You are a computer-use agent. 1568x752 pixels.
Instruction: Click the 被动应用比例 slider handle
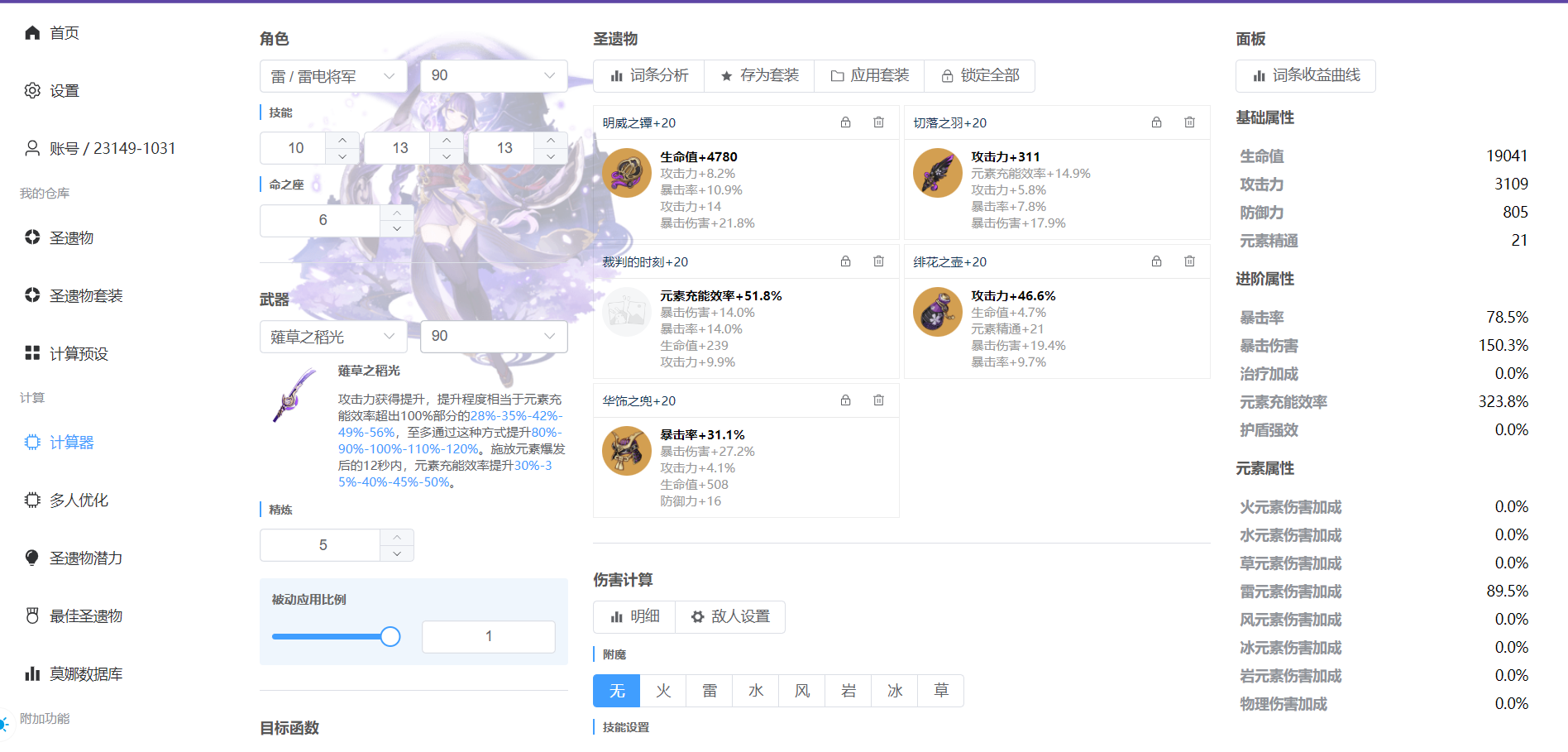[390, 636]
